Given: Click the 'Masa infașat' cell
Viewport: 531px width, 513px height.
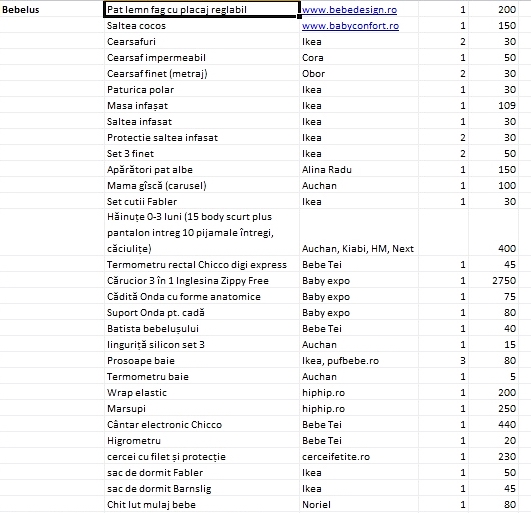Looking at the screenshot, I should (x=202, y=106).
